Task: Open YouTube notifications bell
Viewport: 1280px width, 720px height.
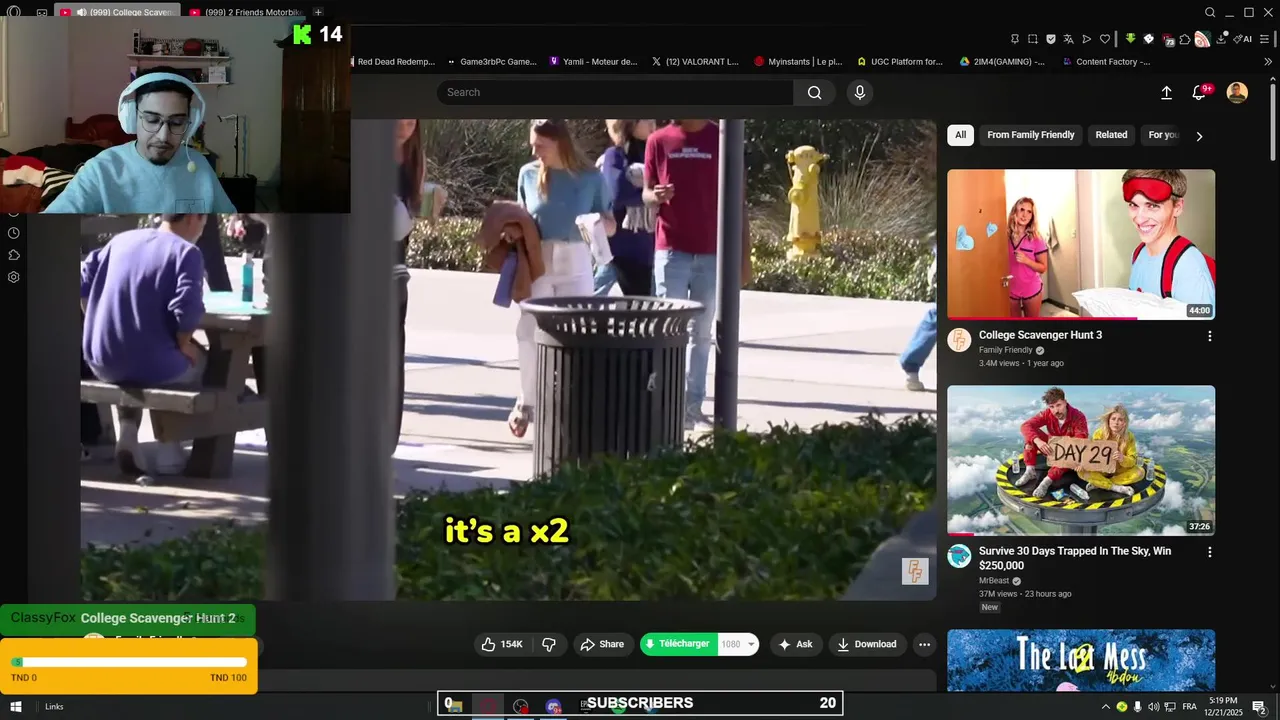Action: tap(1199, 93)
